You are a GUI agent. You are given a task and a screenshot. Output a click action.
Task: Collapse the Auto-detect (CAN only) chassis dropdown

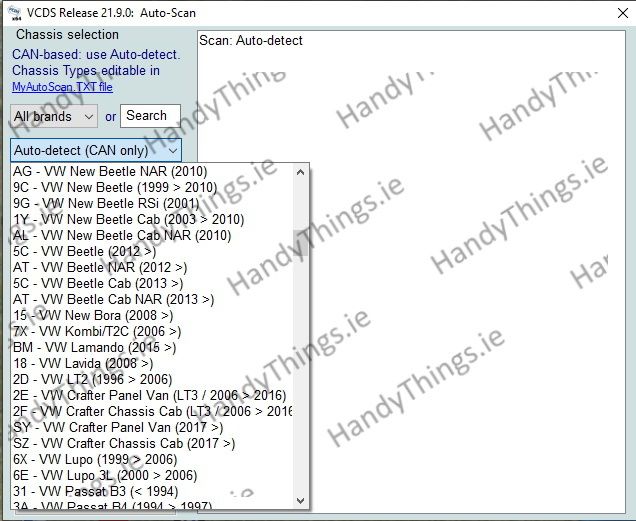pyautogui.click(x=96, y=151)
